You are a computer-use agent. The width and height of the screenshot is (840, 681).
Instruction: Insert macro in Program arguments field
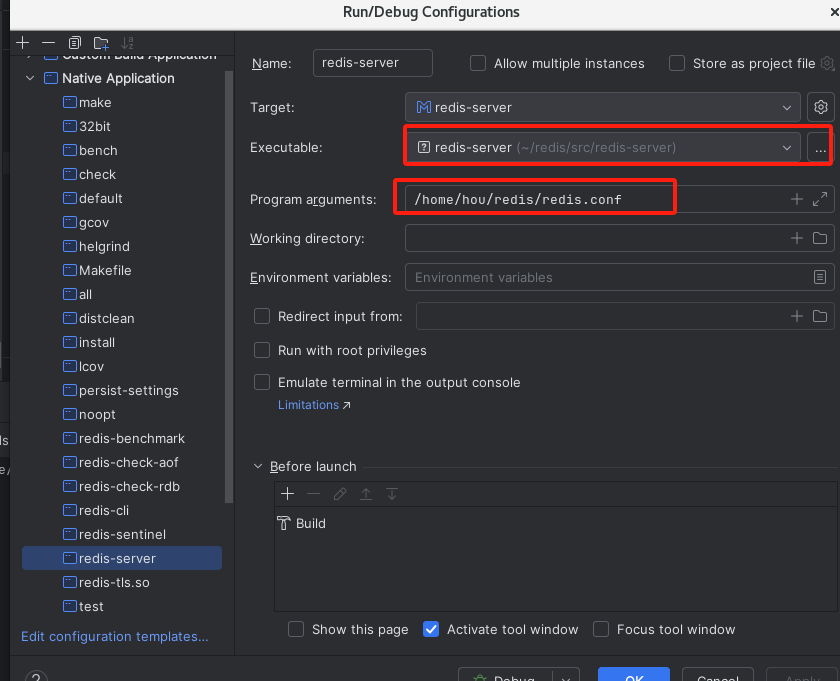click(797, 199)
